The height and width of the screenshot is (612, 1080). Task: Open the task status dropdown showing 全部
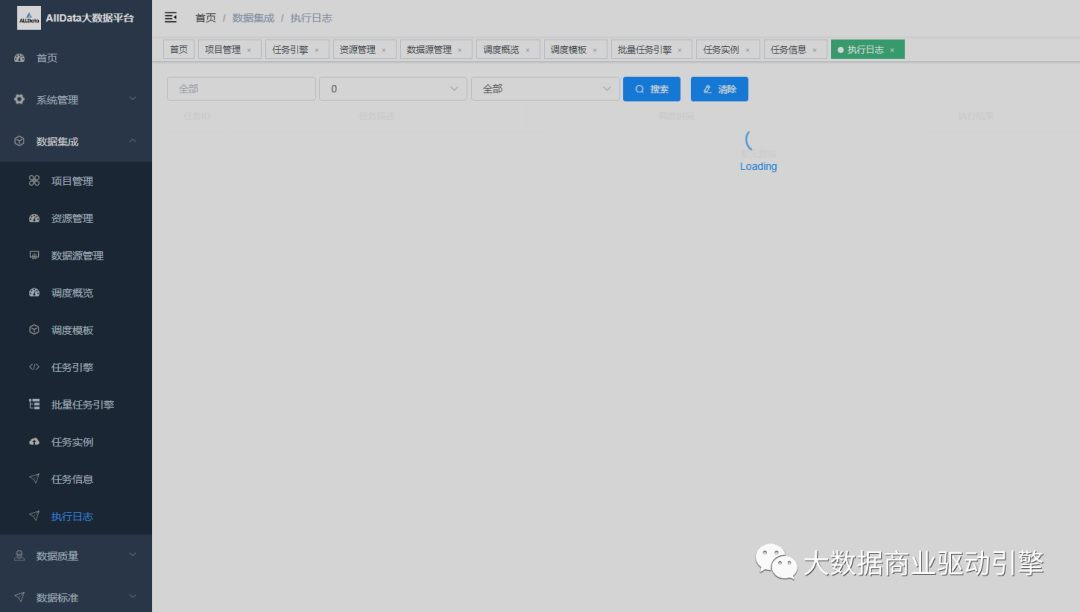coord(545,88)
